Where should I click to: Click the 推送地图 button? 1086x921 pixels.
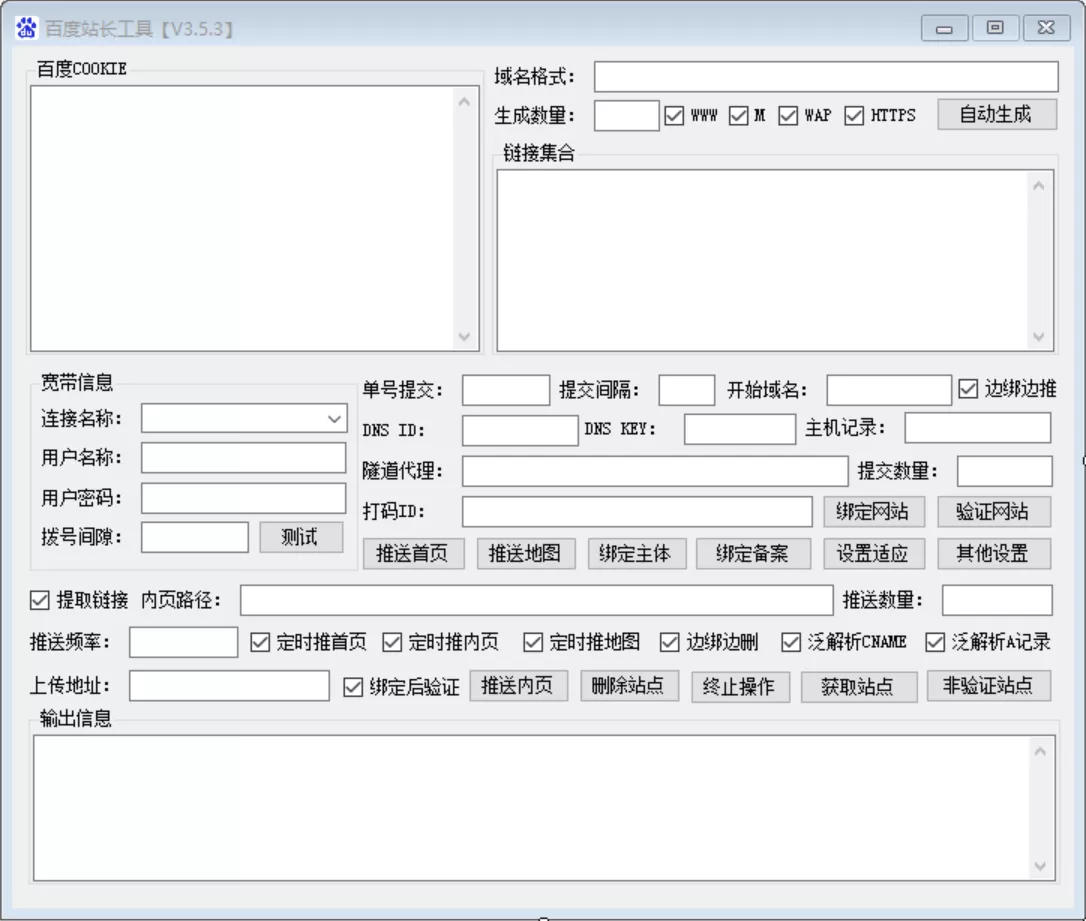point(526,554)
